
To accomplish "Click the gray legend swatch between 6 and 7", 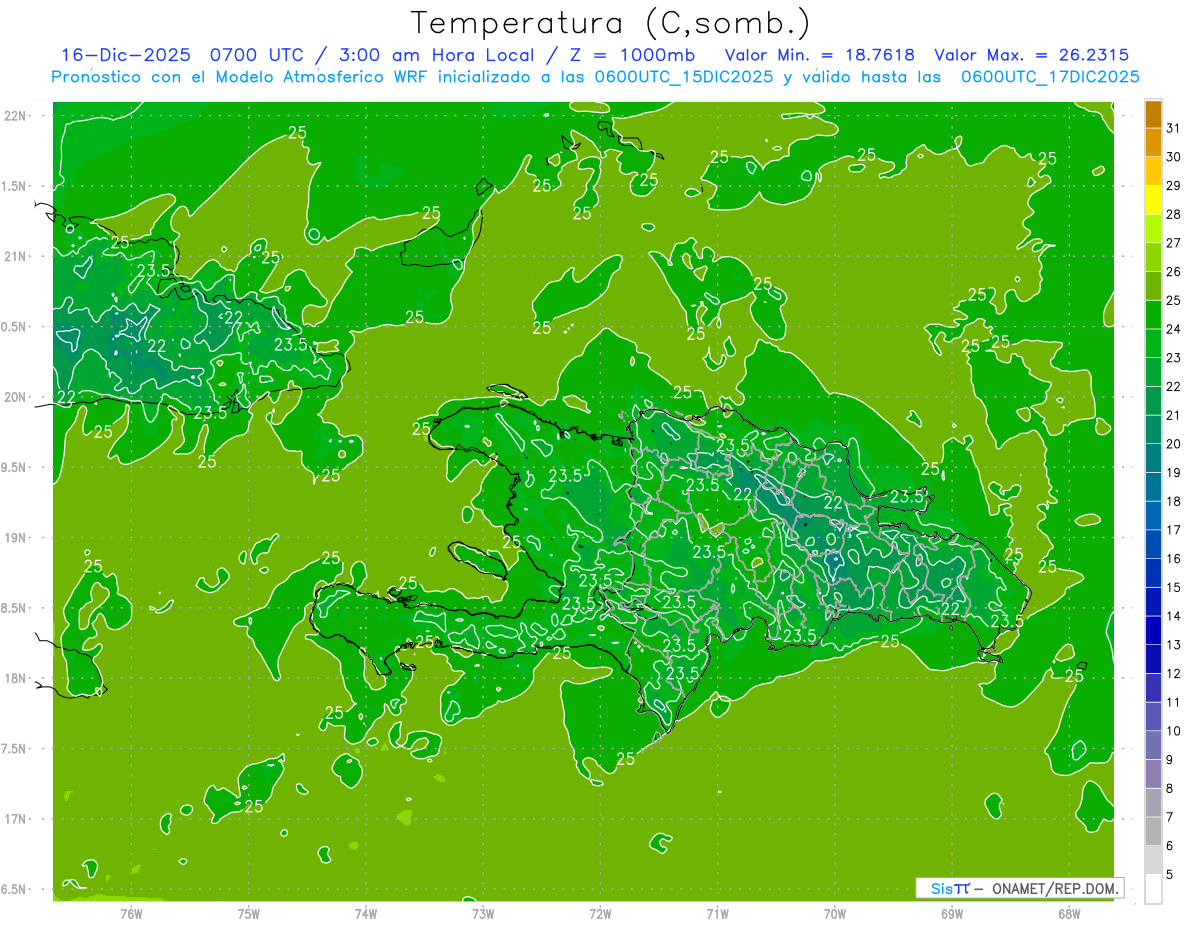I will click(1153, 832).
